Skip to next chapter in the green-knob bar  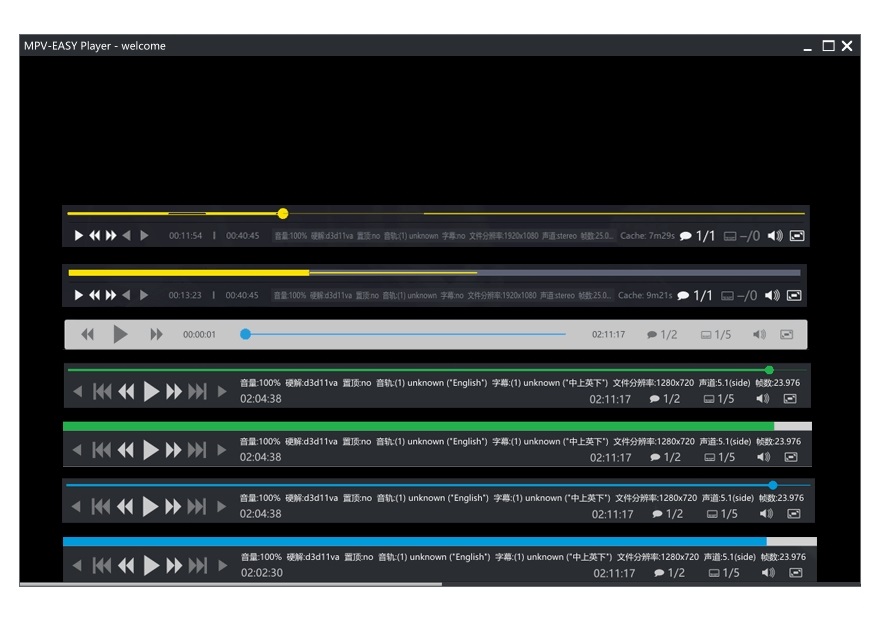click(198, 392)
